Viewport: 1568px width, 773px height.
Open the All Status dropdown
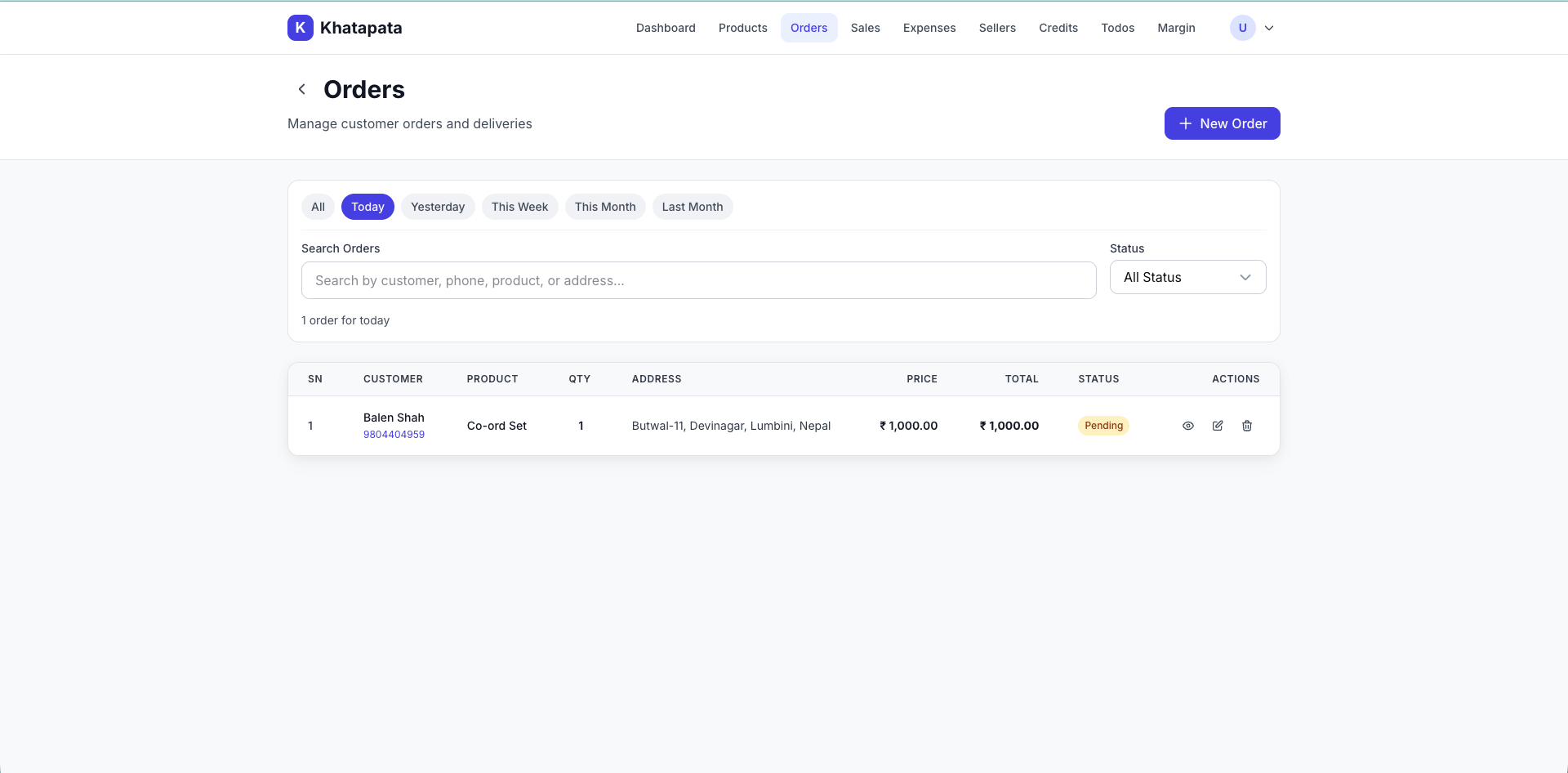[x=1187, y=277]
